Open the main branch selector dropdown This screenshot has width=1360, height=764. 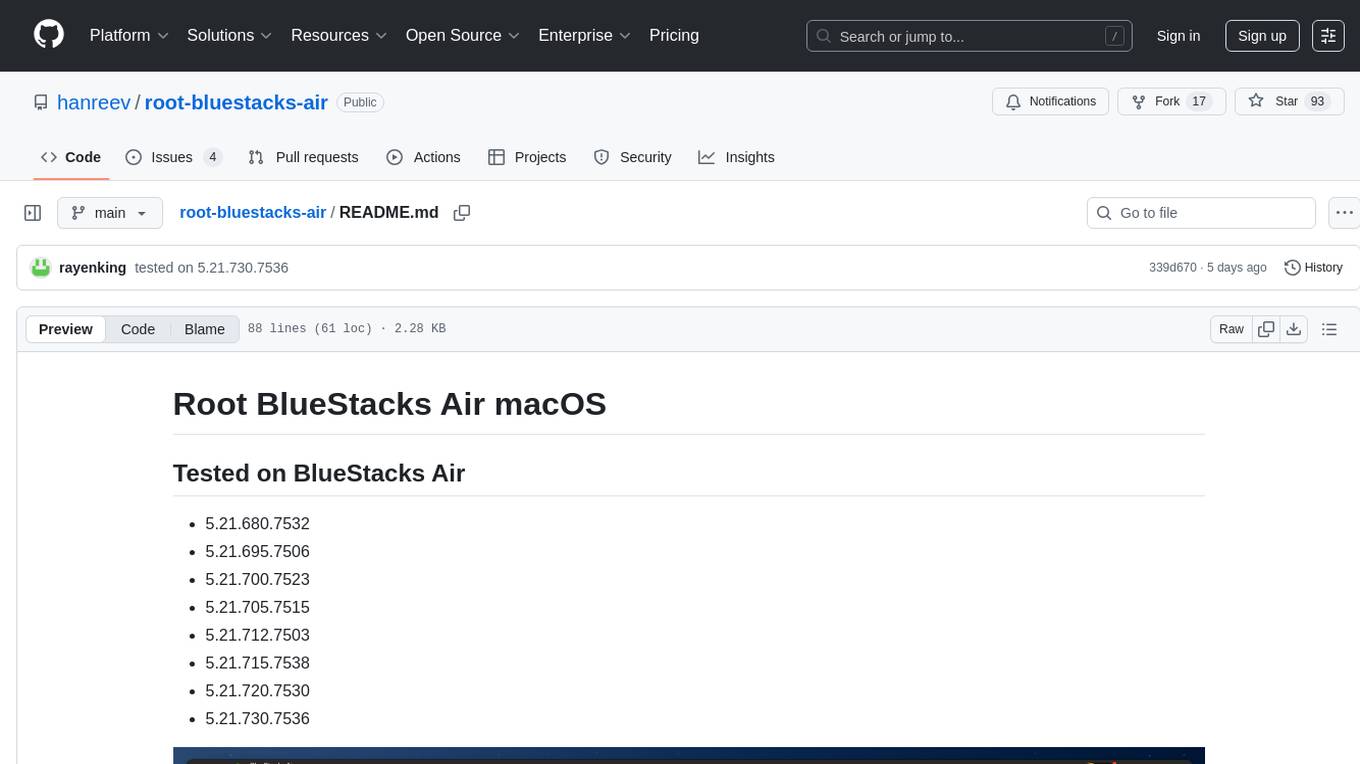coord(110,213)
